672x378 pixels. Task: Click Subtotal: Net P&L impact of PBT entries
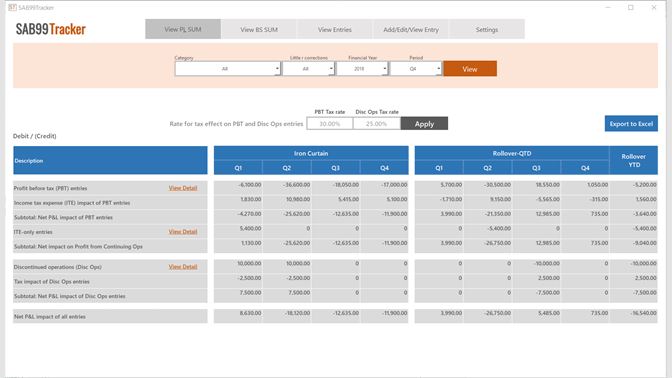click(x=63, y=217)
